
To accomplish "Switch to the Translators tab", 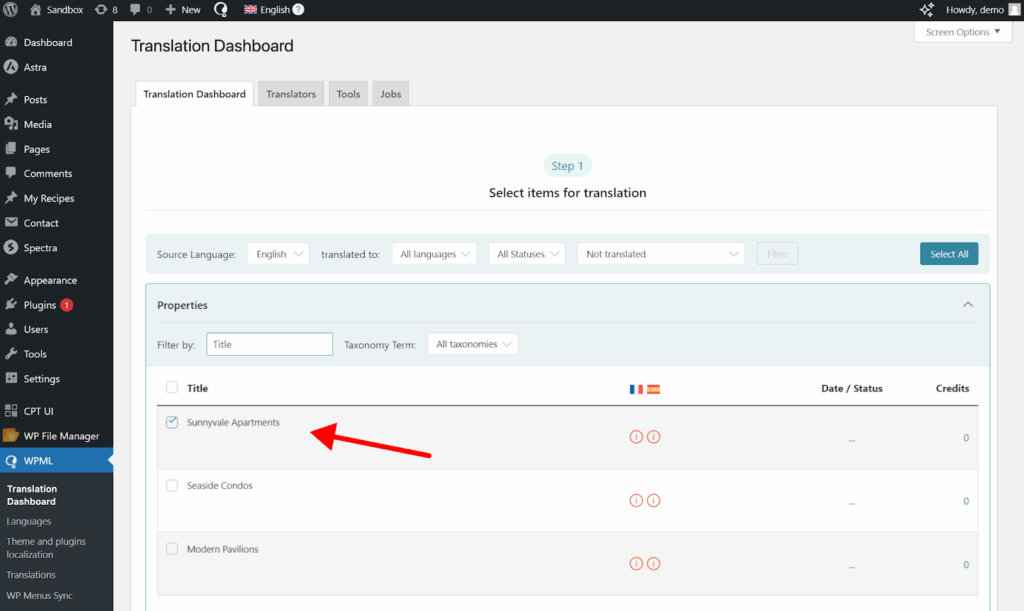I will (291, 94).
